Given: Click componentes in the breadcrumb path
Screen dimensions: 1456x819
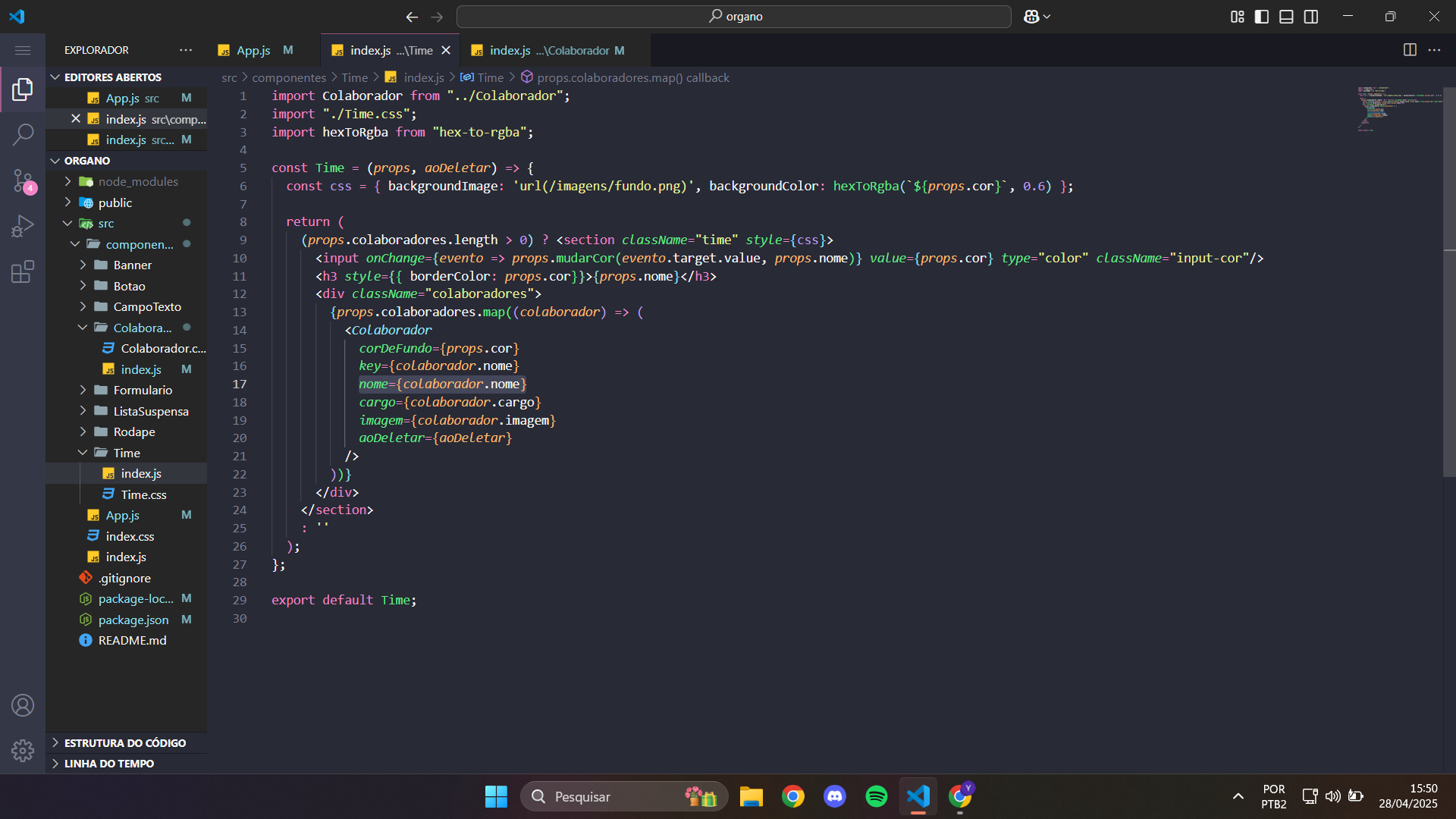Looking at the screenshot, I should tap(289, 77).
